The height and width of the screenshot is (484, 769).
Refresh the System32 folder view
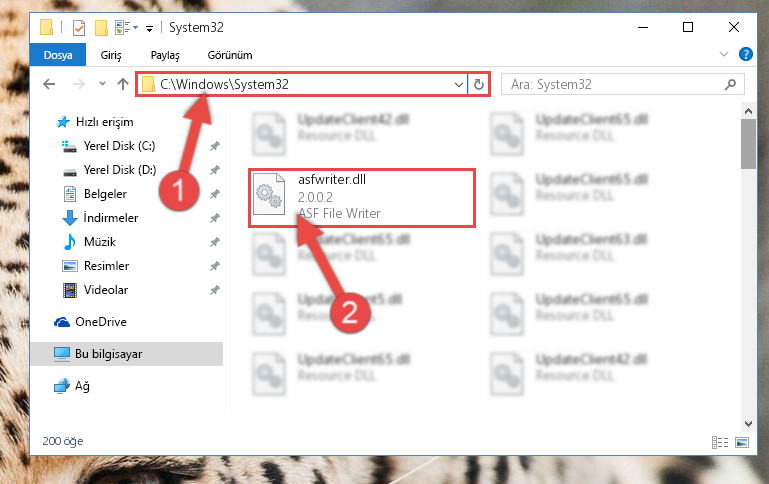pos(479,84)
